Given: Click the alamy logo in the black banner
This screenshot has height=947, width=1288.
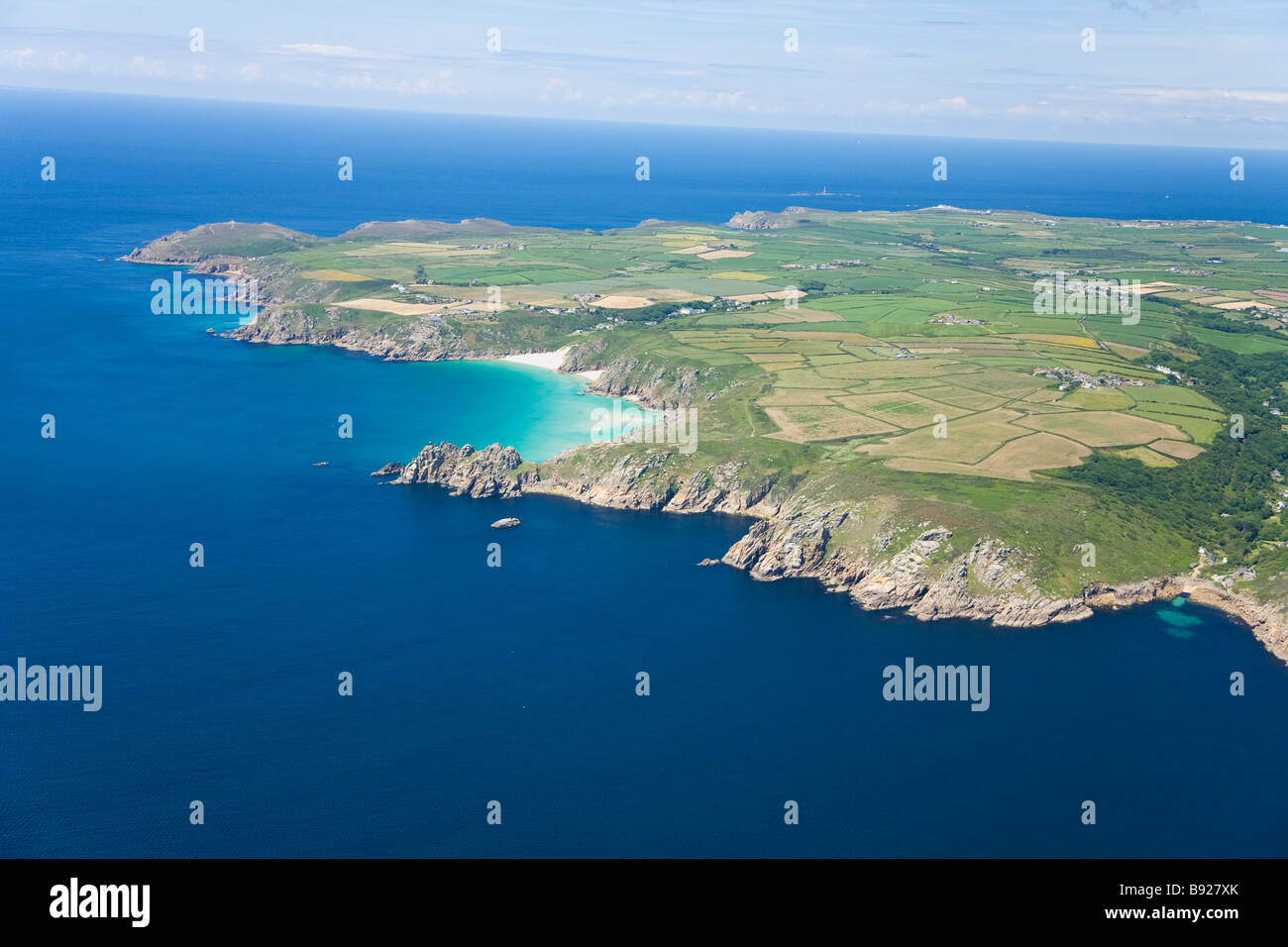Looking at the screenshot, I should (x=100, y=902).
